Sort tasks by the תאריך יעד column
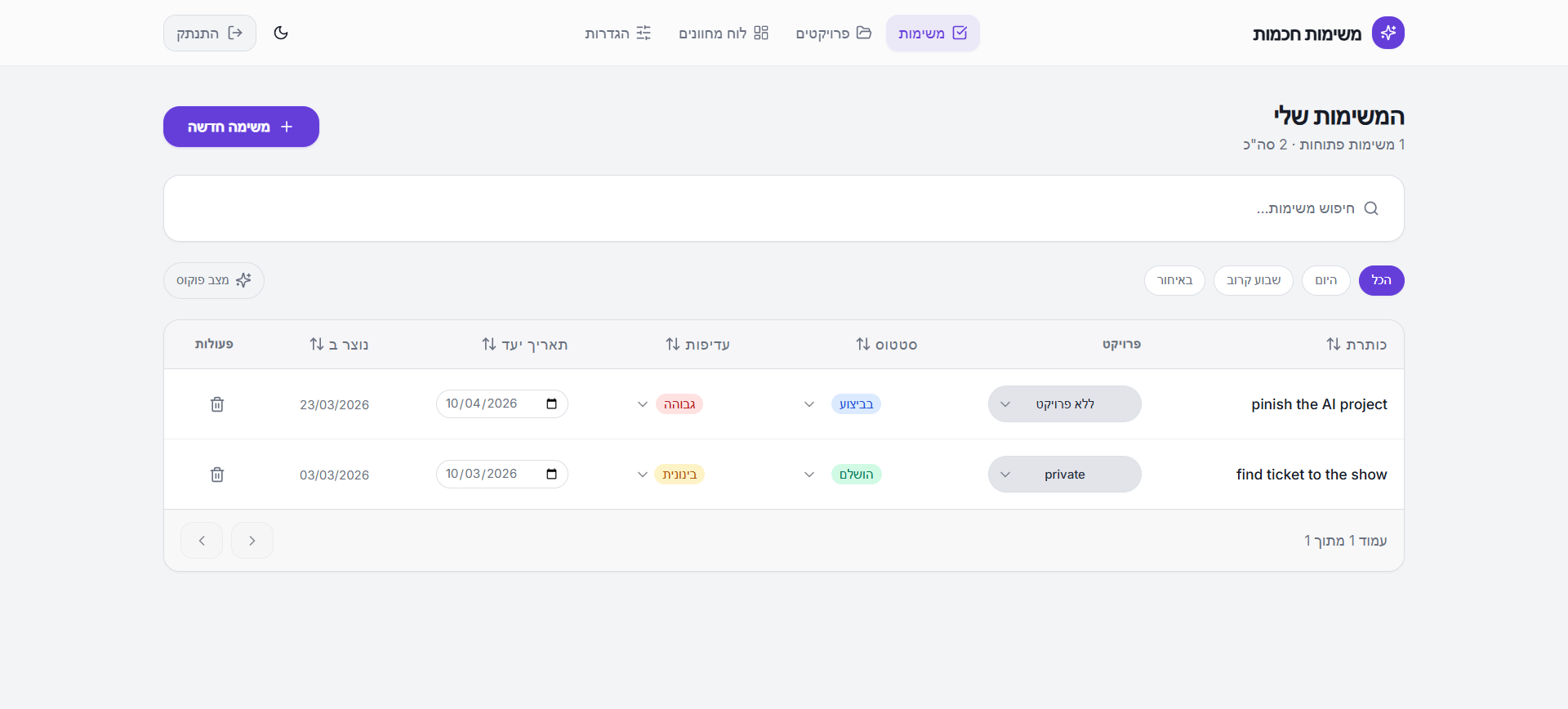The image size is (1568, 709). [524, 345]
